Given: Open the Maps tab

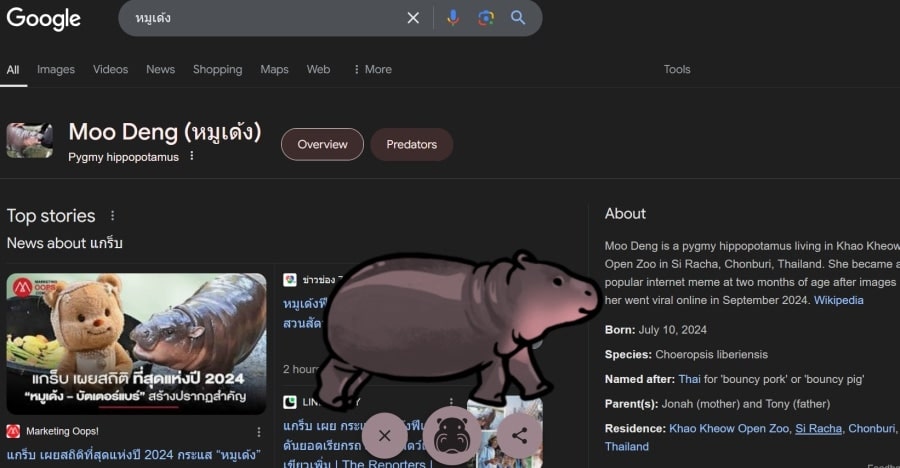Looking at the screenshot, I should pyautogui.click(x=274, y=69).
